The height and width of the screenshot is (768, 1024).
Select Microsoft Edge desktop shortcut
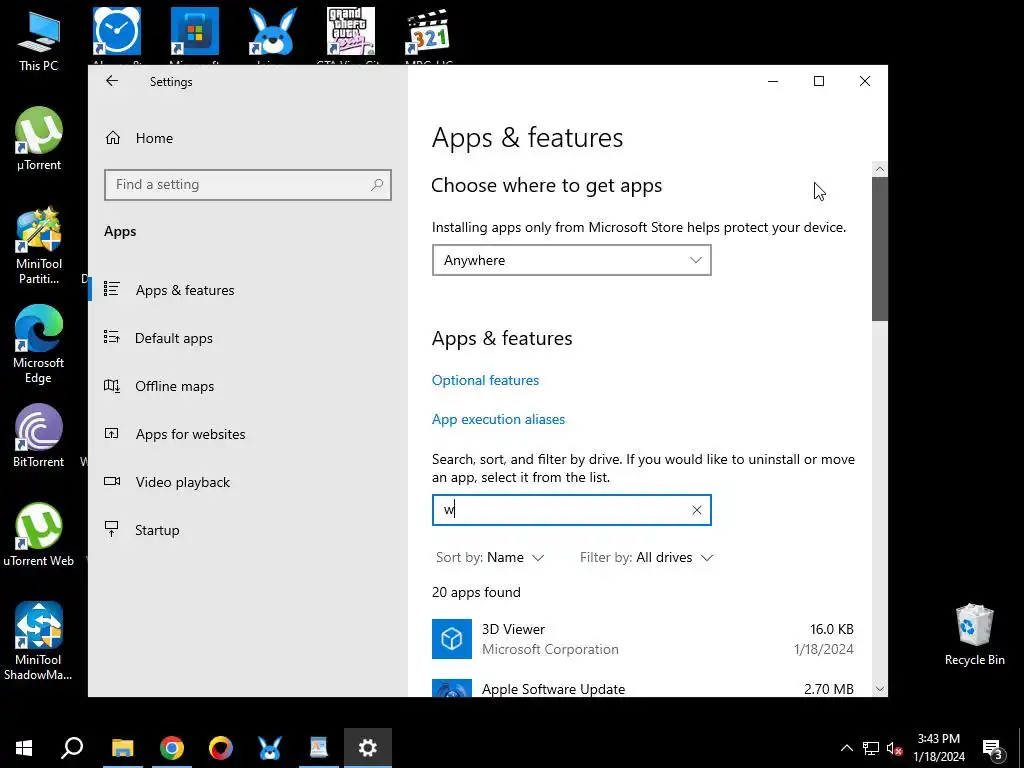(x=39, y=344)
